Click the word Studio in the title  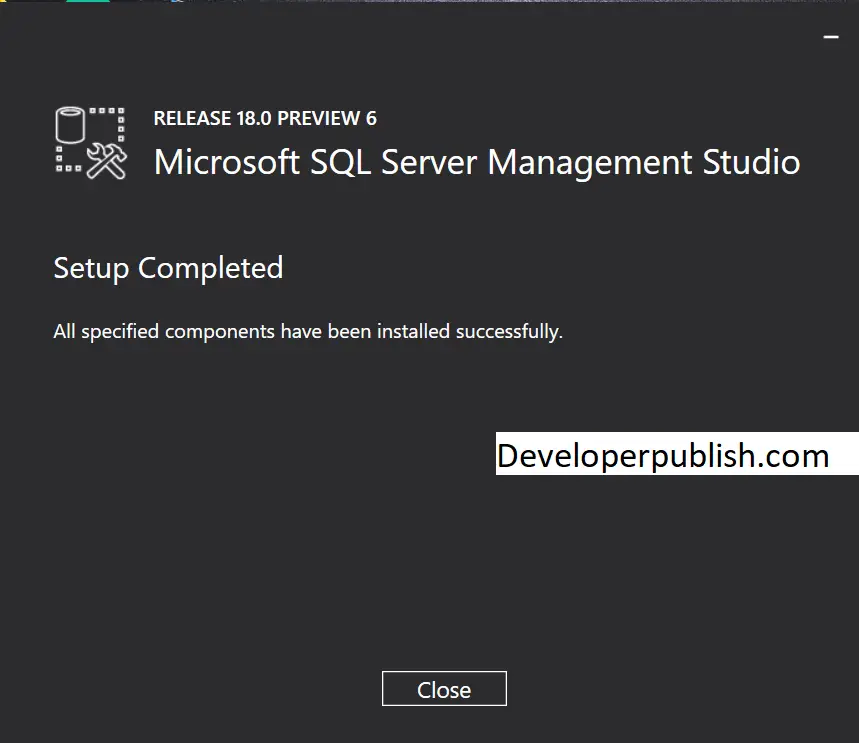click(751, 162)
